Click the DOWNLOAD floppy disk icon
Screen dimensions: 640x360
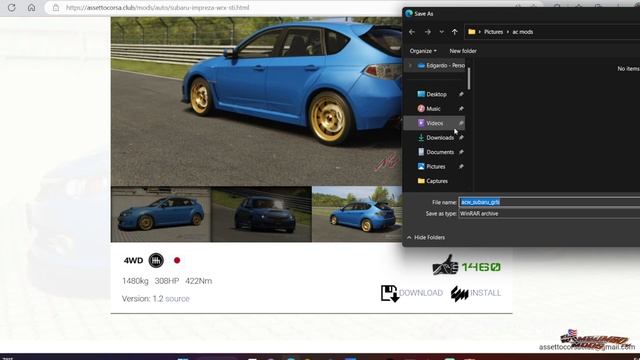click(x=390, y=293)
